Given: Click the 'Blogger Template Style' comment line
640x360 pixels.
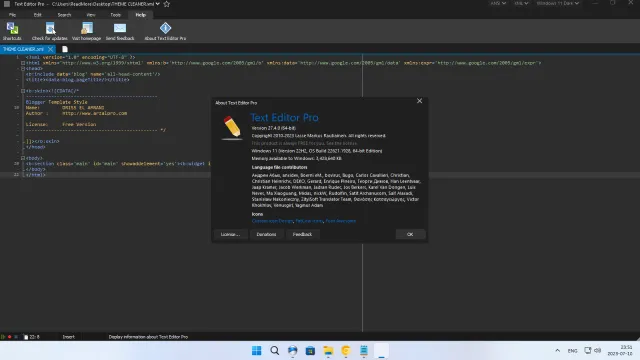Looking at the screenshot, I should 56,102.
